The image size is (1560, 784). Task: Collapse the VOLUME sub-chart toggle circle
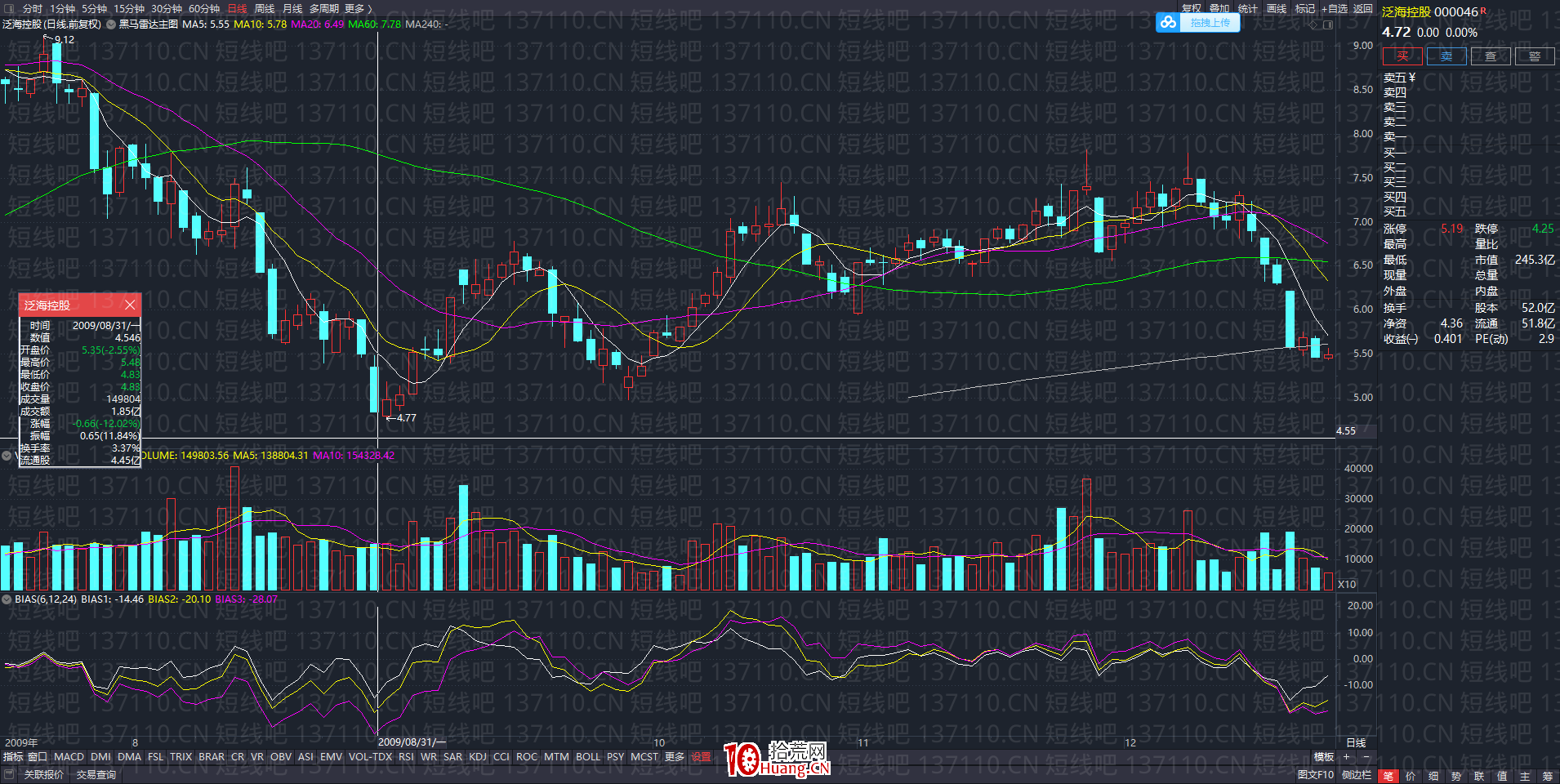tap(7, 456)
